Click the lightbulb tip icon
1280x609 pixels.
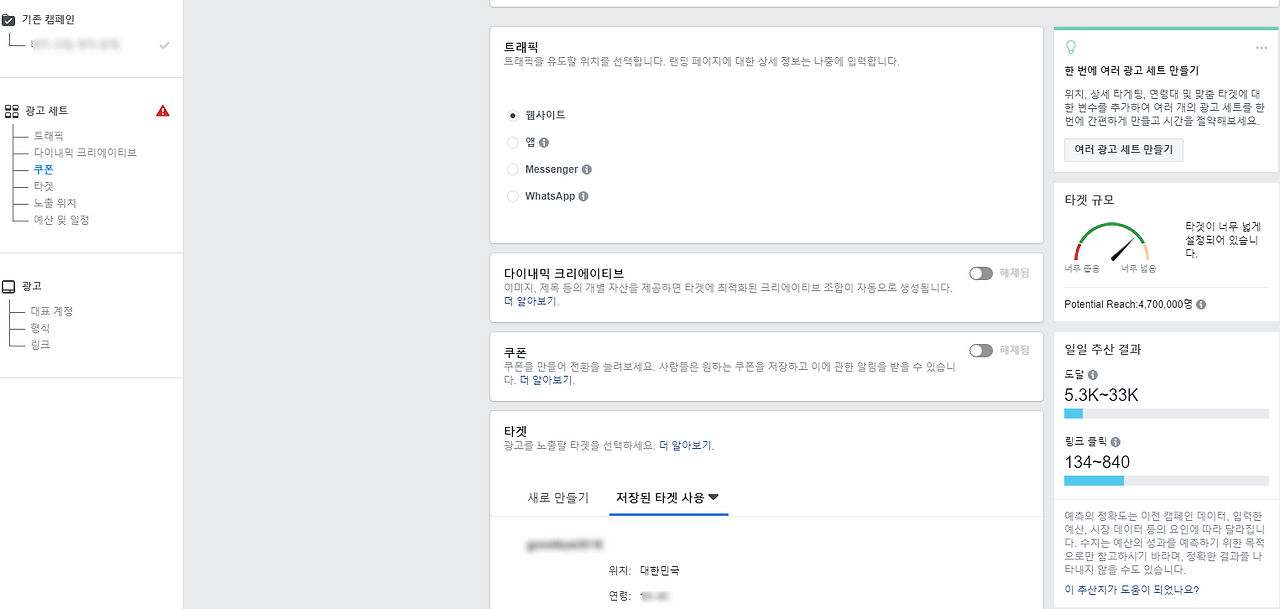click(1073, 46)
